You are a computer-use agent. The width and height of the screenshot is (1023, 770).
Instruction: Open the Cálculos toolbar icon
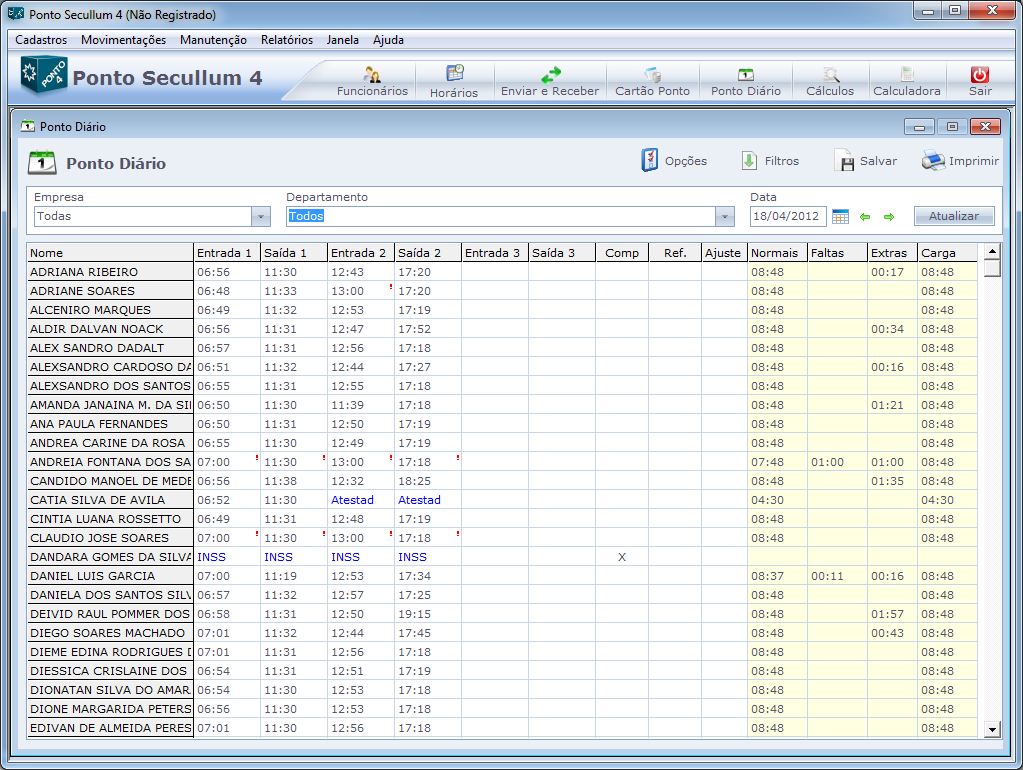tap(830, 74)
